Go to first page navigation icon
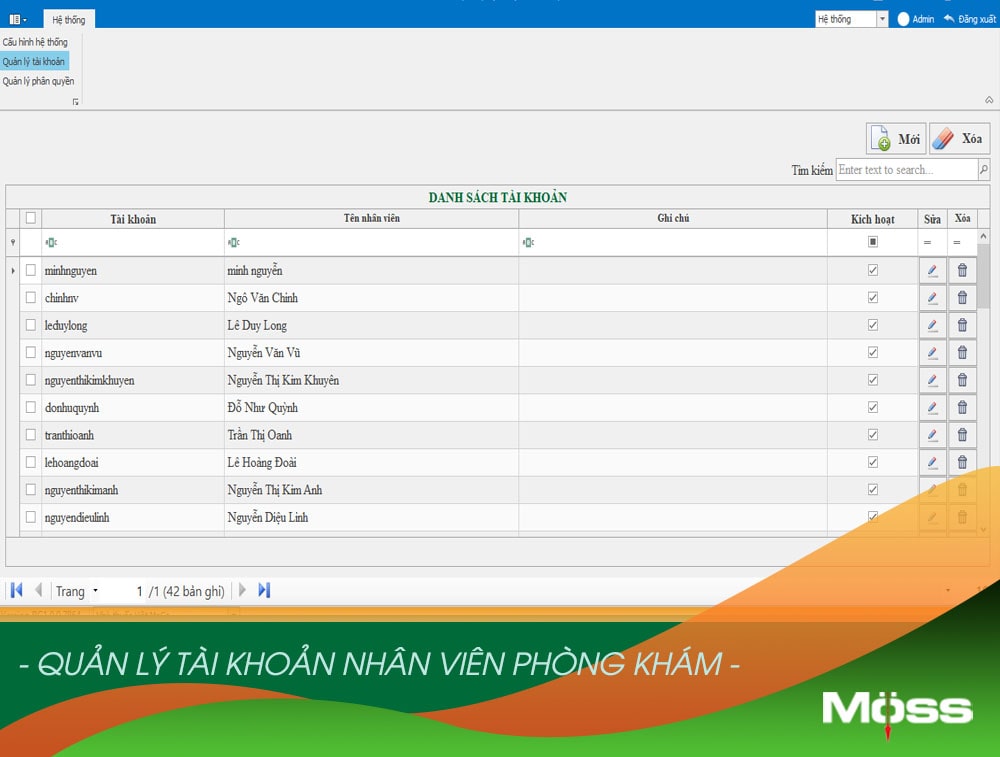This screenshot has width=1000, height=757. tap(16, 590)
